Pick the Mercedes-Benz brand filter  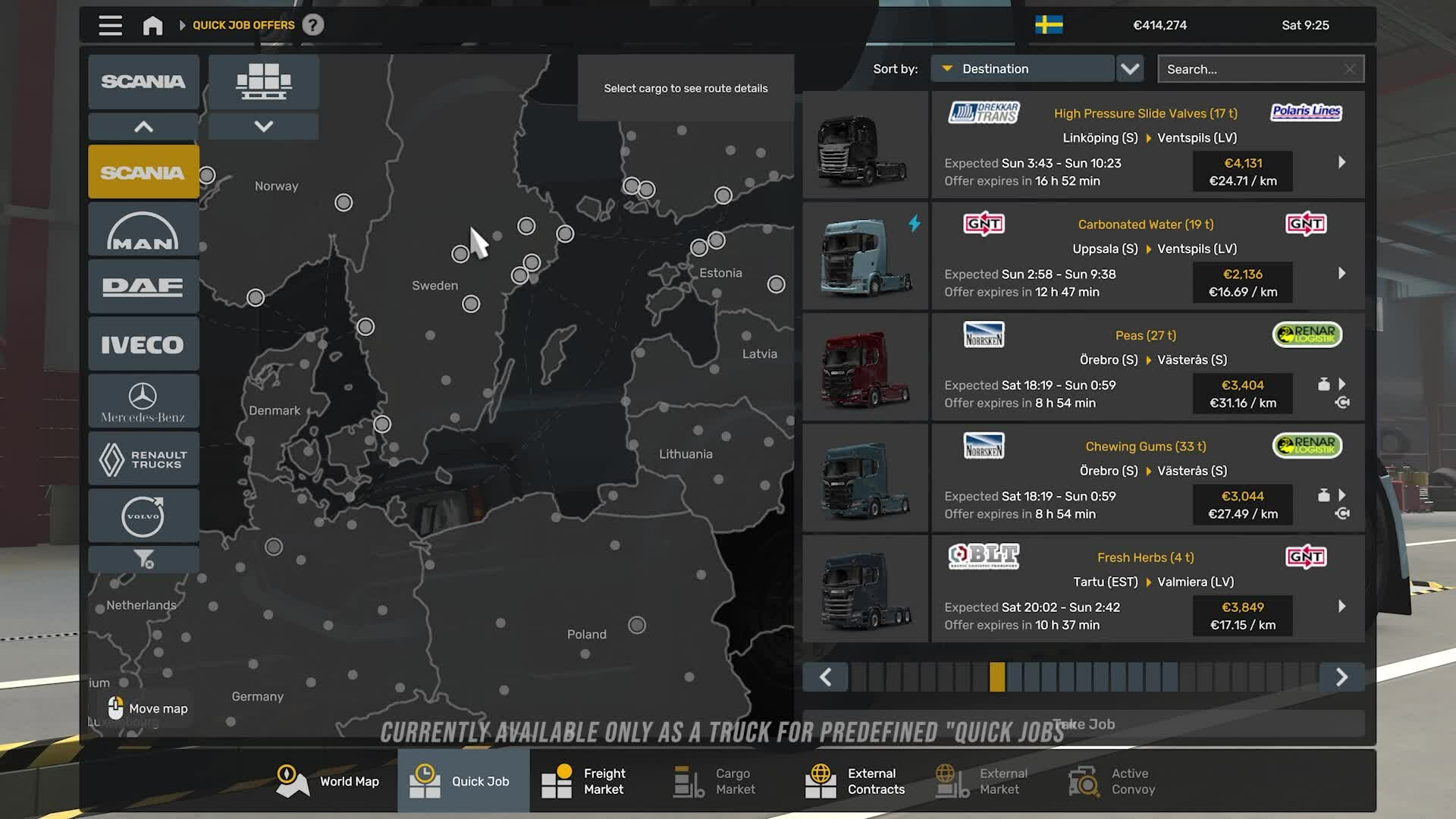pyautogui.click(x=143, y=401)
